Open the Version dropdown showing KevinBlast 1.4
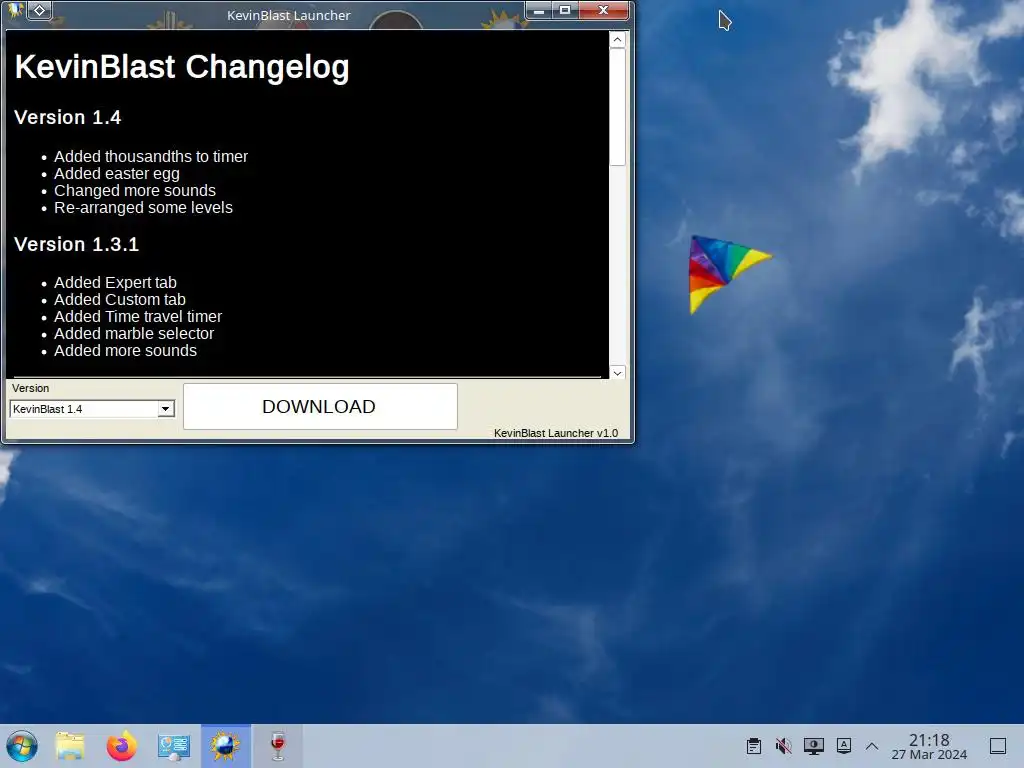Image resolution: width=1024 pixels, height=768 pixels. click(x=92, y=409)
